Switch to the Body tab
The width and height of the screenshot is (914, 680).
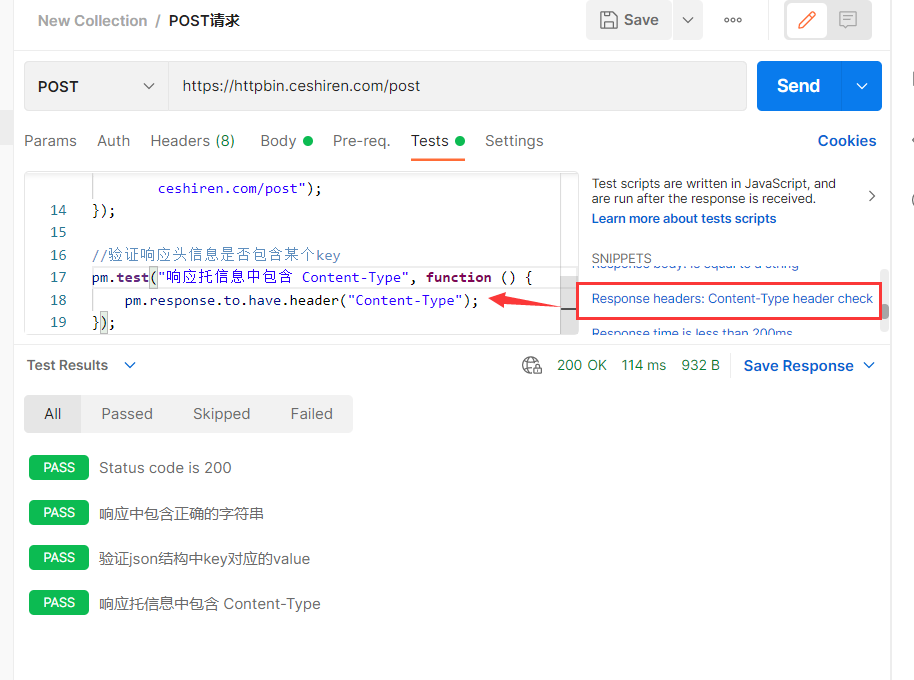point(286,141)
